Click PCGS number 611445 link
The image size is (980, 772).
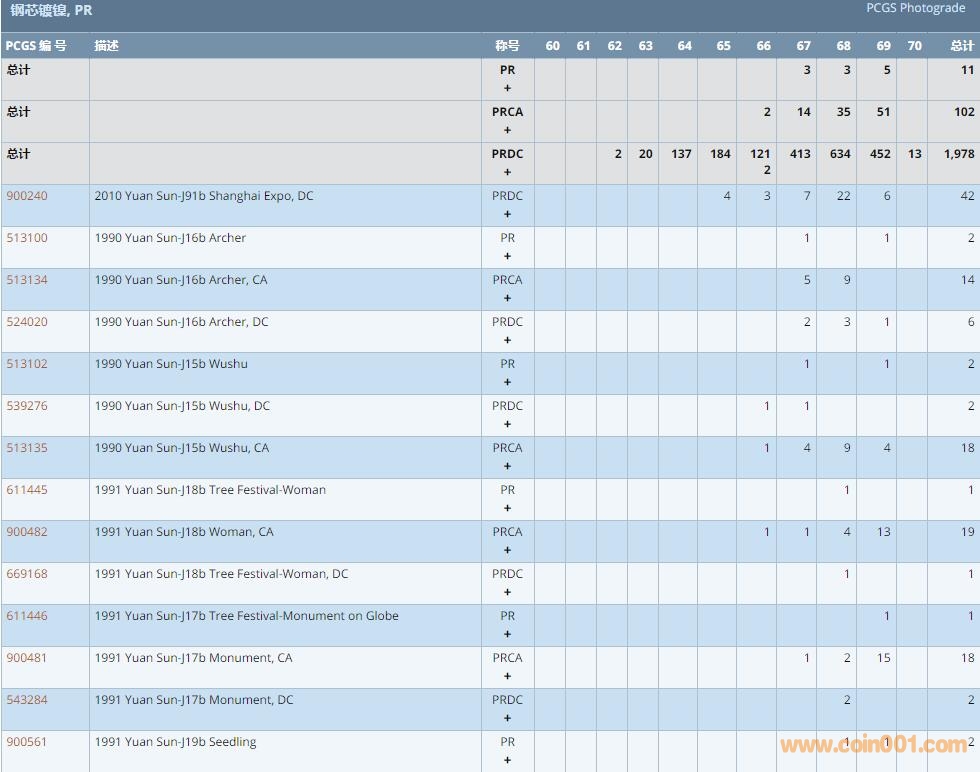coord(27,490)
